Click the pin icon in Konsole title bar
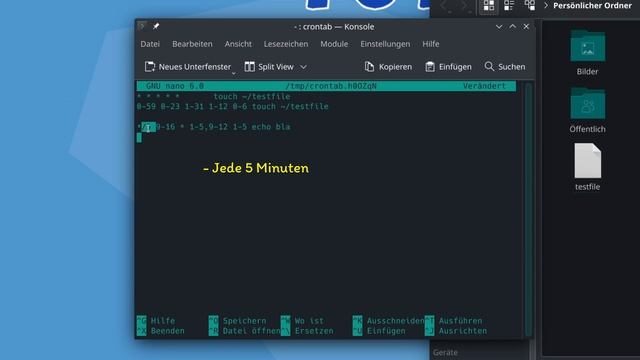 (x=156, y=27)
